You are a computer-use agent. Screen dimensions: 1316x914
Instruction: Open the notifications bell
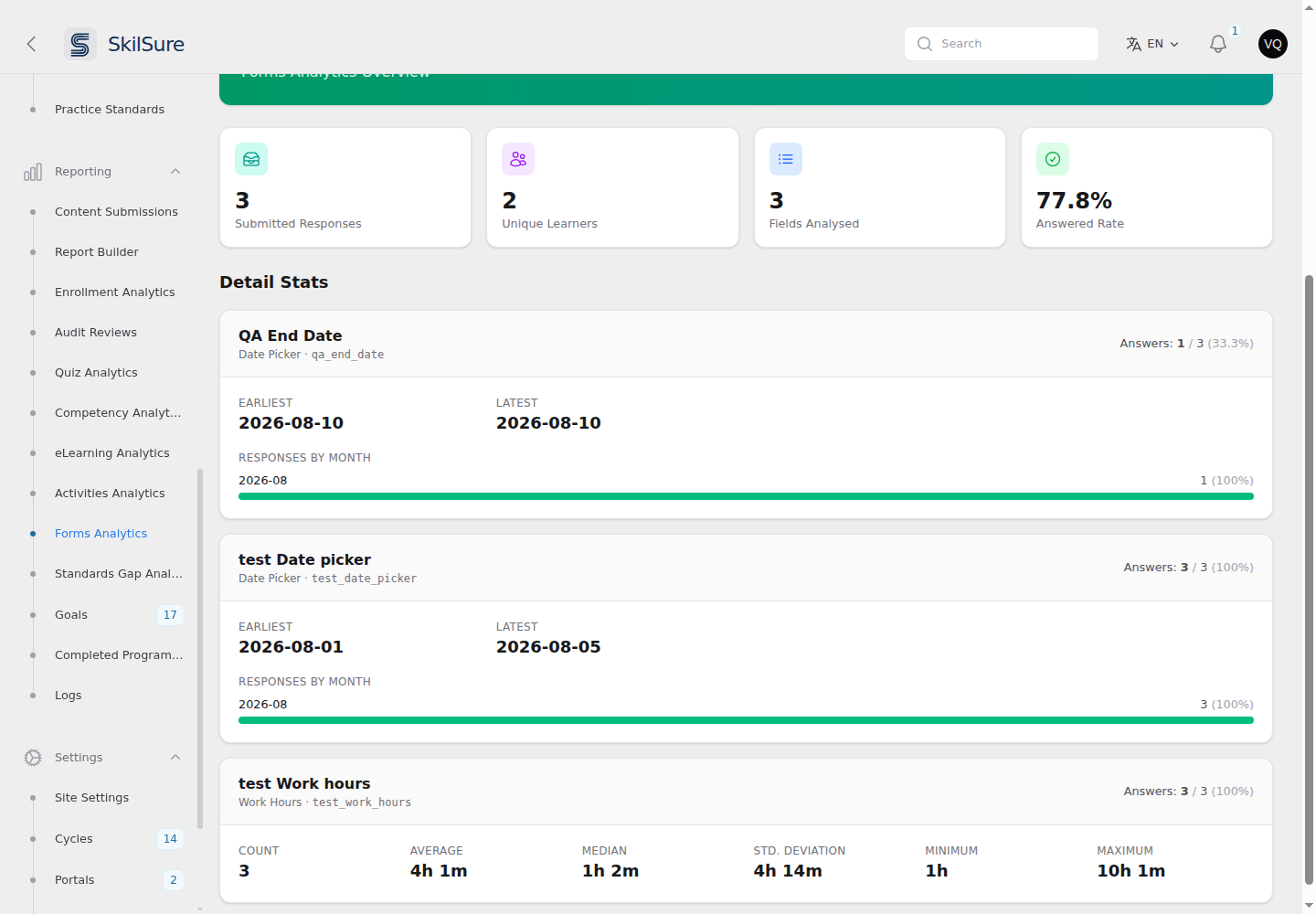1217,44
